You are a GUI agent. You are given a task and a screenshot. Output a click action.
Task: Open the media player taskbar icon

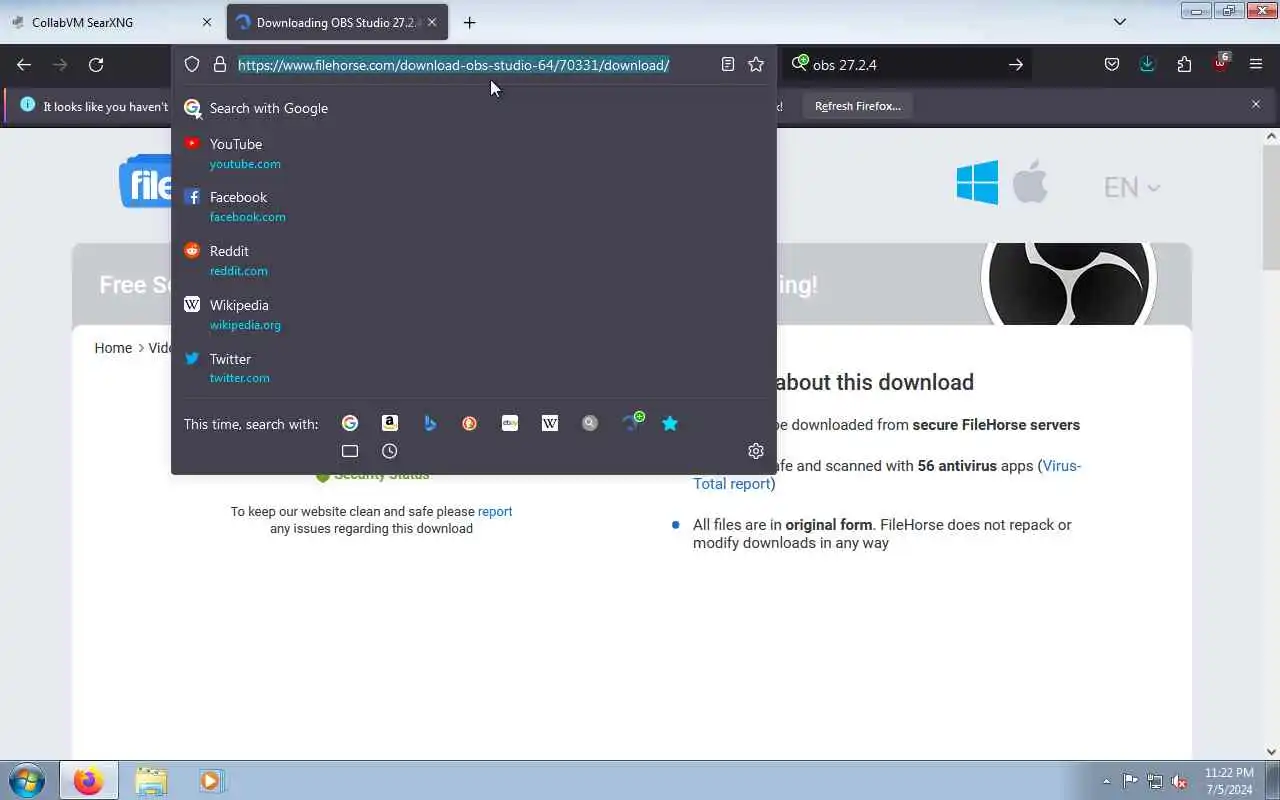coord(211,780)
